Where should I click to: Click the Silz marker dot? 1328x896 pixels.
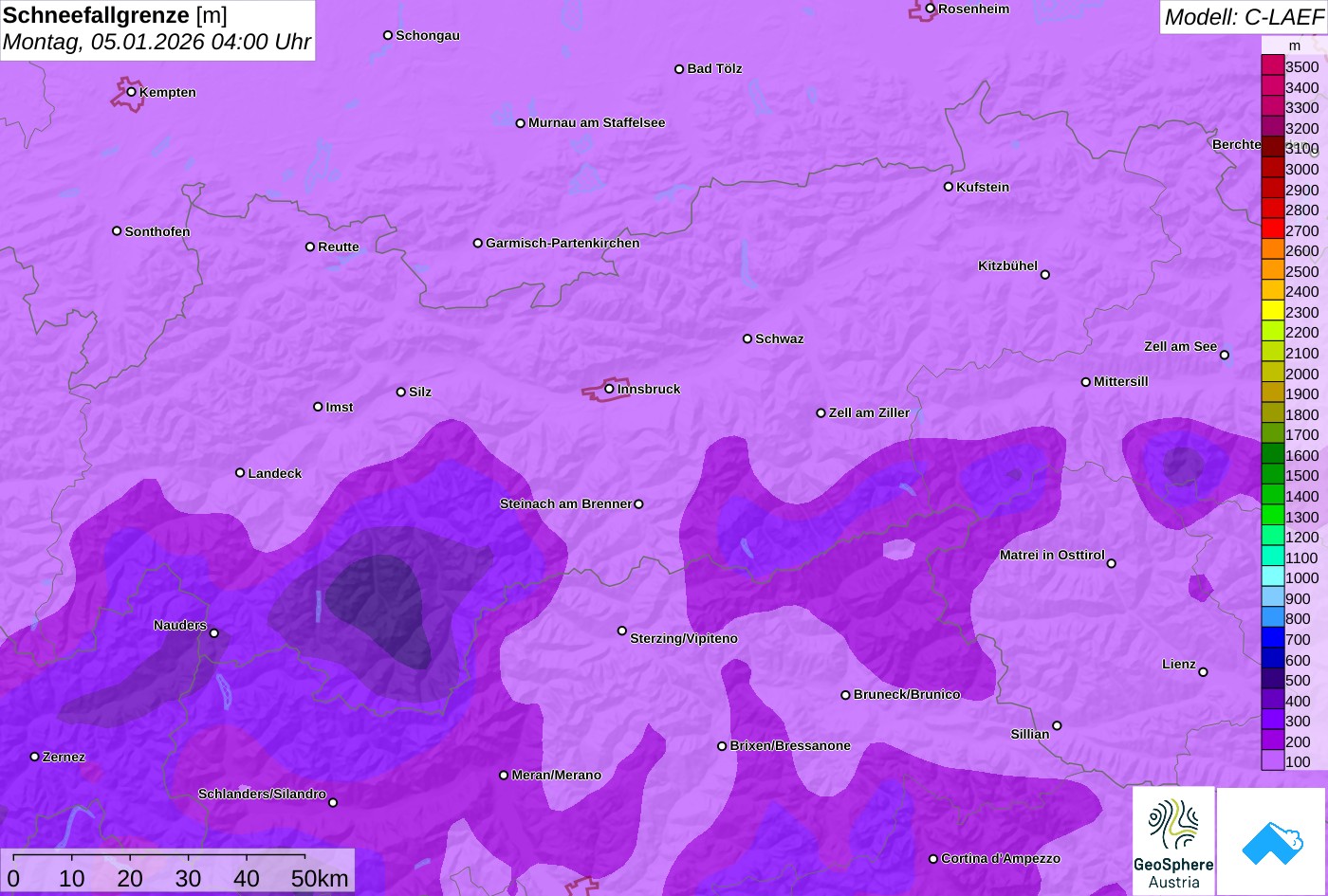401,392
